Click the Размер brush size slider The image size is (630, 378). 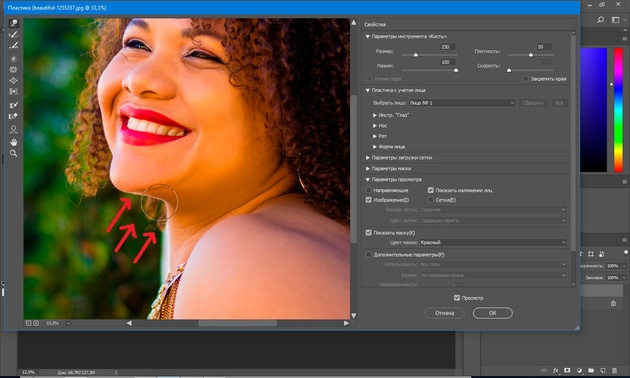pyautogui.click(x=429, y=55)
